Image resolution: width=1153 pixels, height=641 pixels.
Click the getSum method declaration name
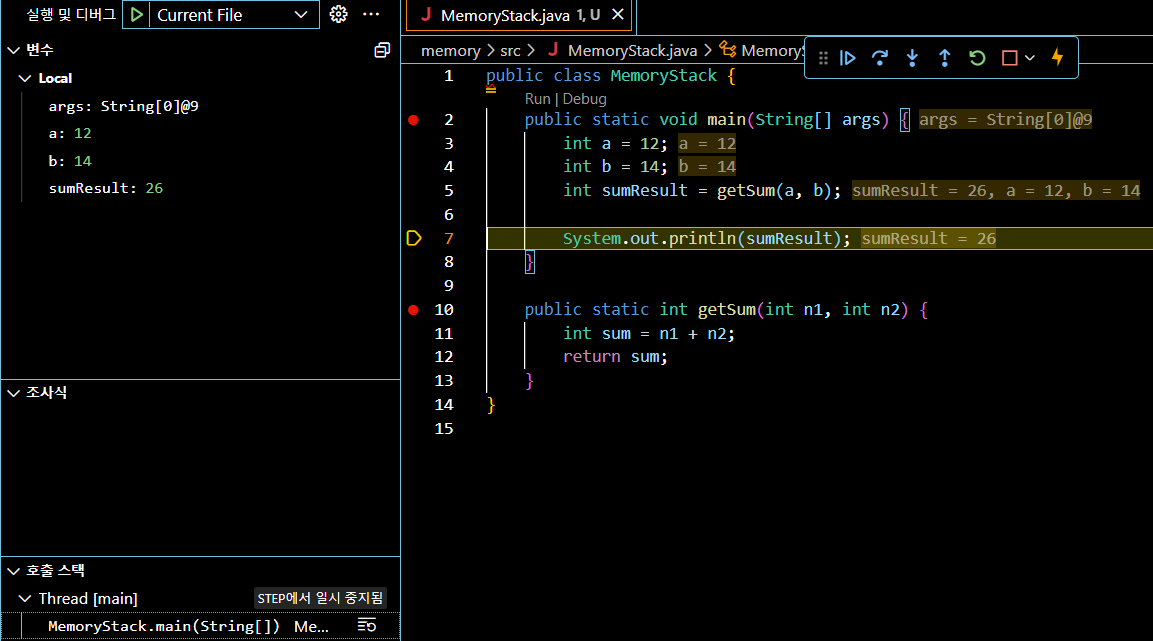click(727, 309)
